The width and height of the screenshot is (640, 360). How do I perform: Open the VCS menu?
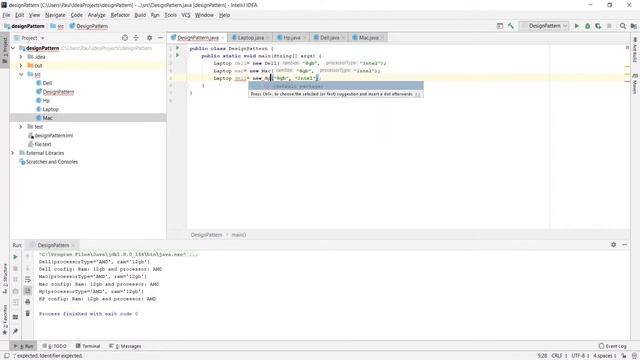point(186,15)
